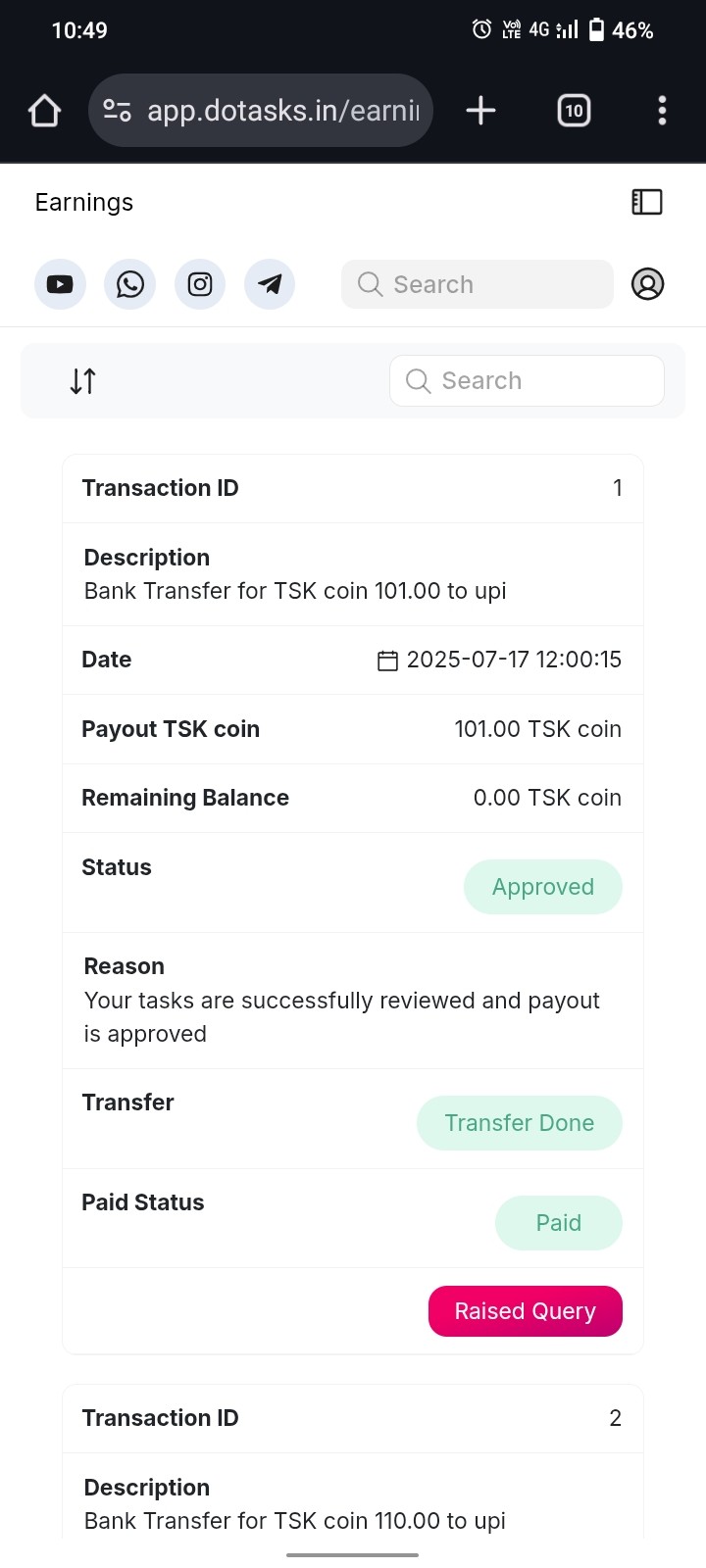Screen dimensions: 706x1568
Task: Toggle the sidebar panel icon
Action: [647, 202]
